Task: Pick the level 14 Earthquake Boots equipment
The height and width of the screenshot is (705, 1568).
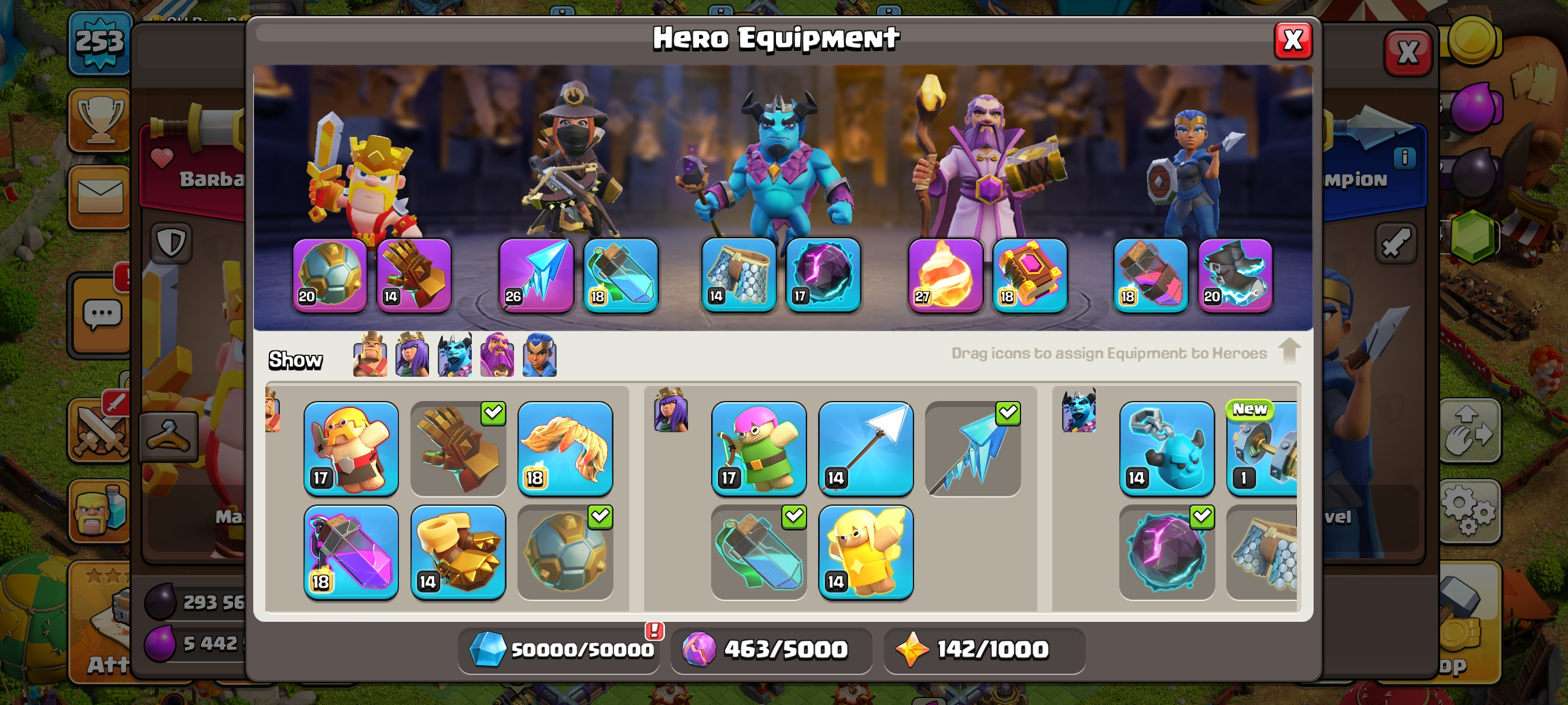Action: (458, 552)
